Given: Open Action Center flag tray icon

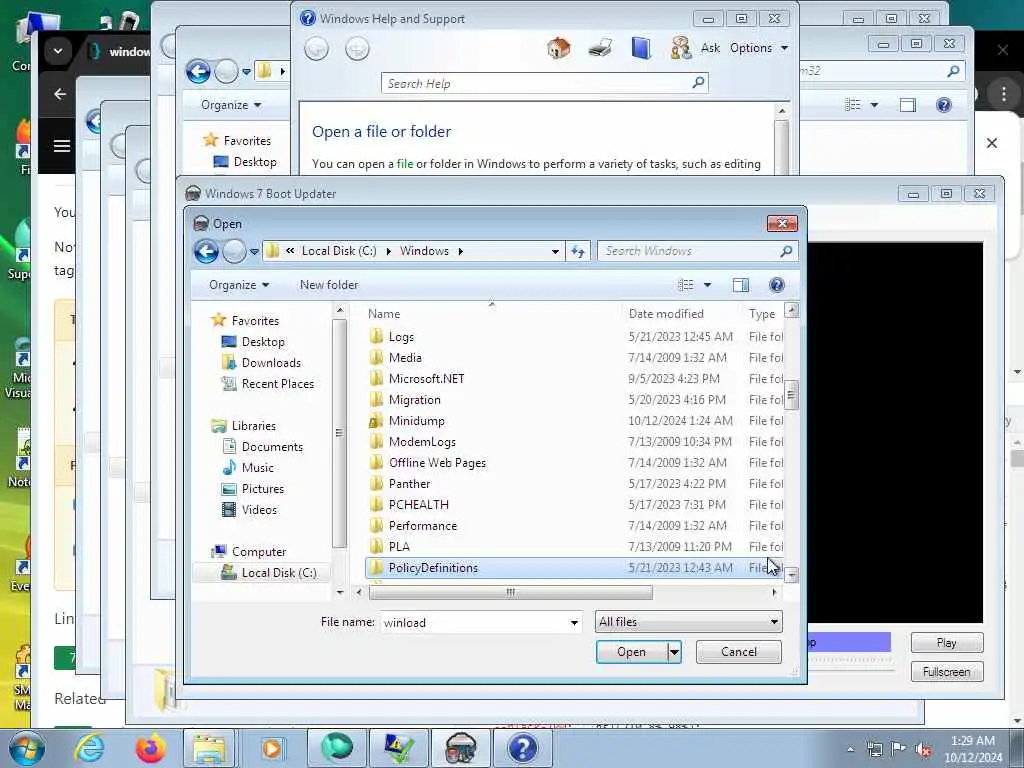Looking at the screenshot, I should tap(899, 749).
